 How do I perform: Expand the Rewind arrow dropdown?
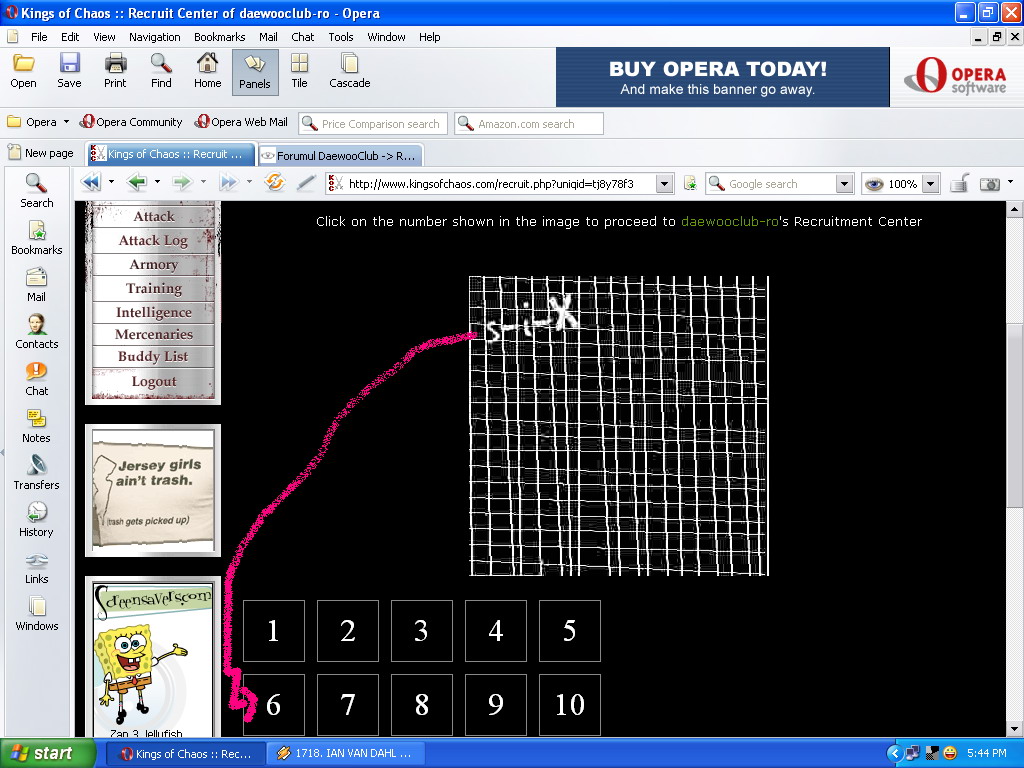point(111,182)
